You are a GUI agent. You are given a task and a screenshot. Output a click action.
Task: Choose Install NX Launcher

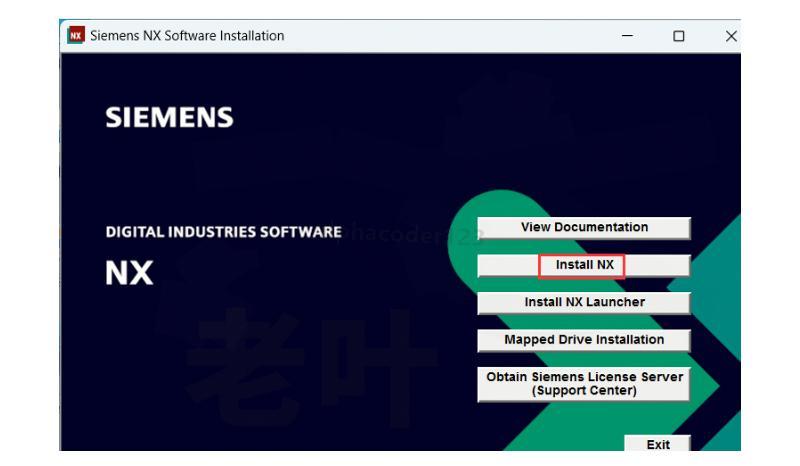[584, 303]
